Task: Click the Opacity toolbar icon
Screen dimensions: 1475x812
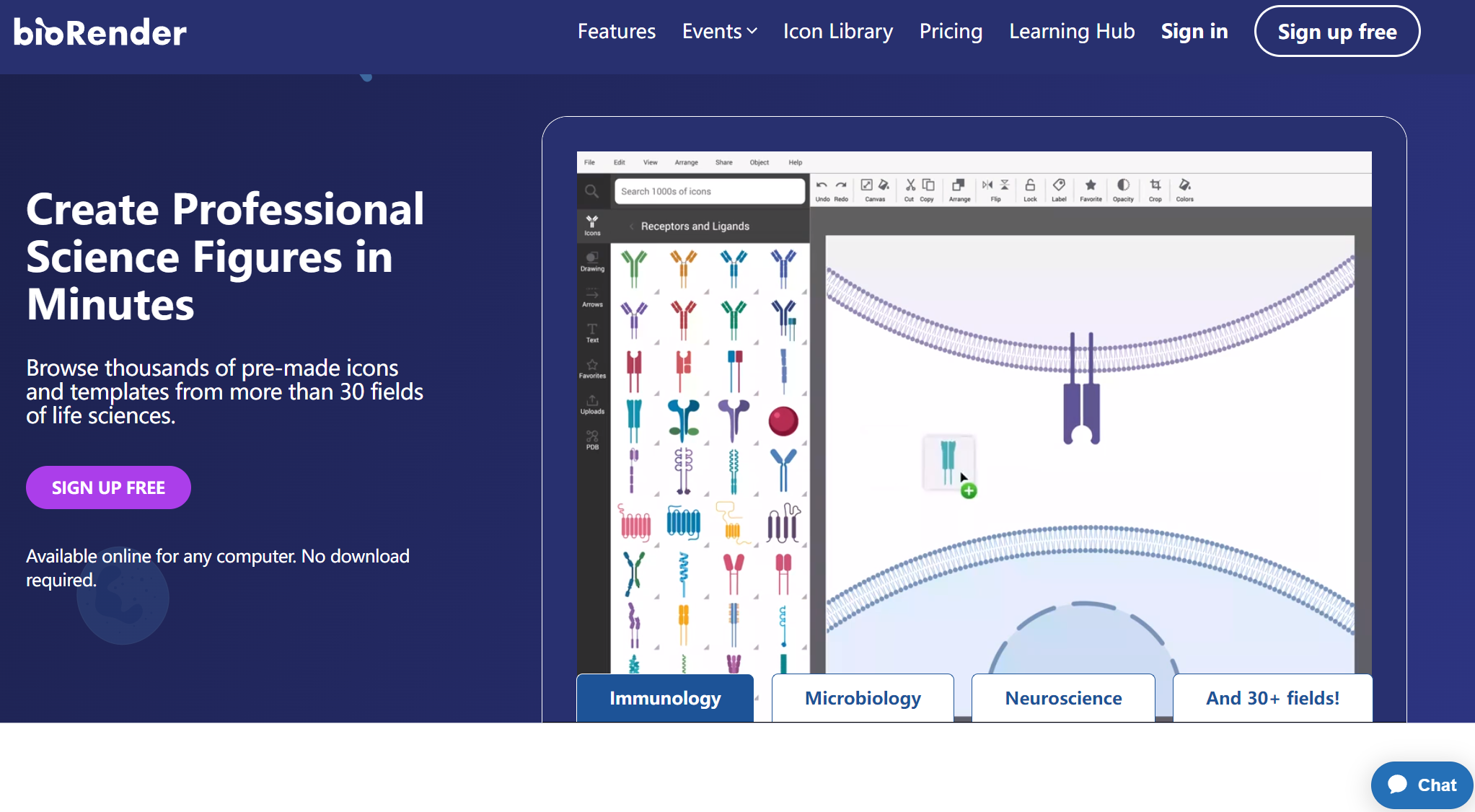Action: tap(1123, 186)
